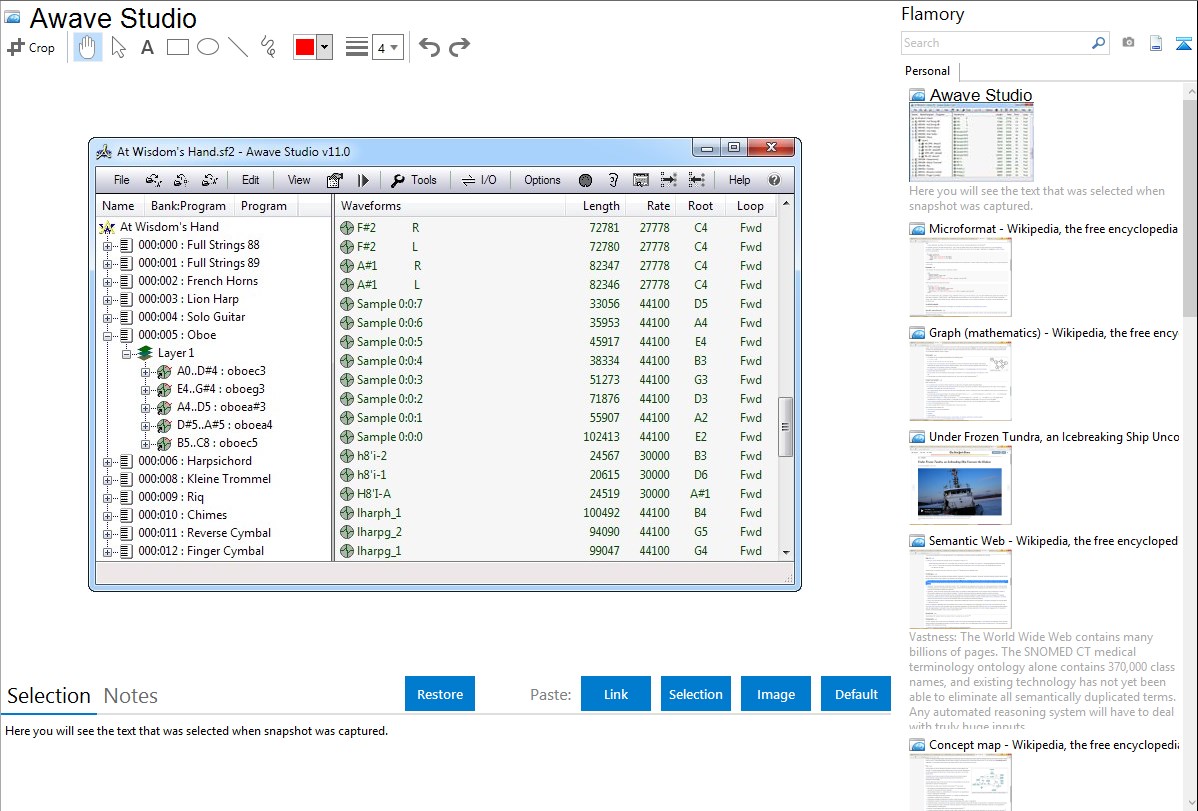Open the line width dropdown

click(387, 47)
